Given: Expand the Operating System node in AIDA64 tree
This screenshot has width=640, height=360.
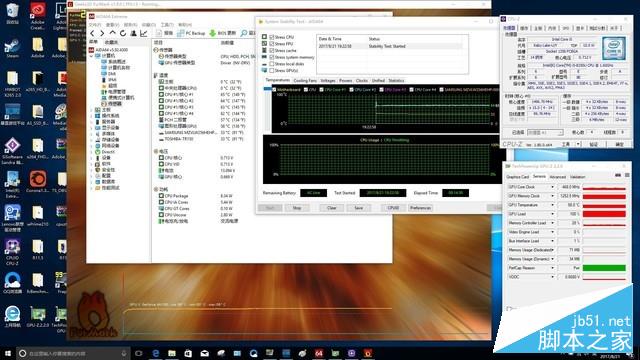Looking at the screenshot, I should click(91, 116).
